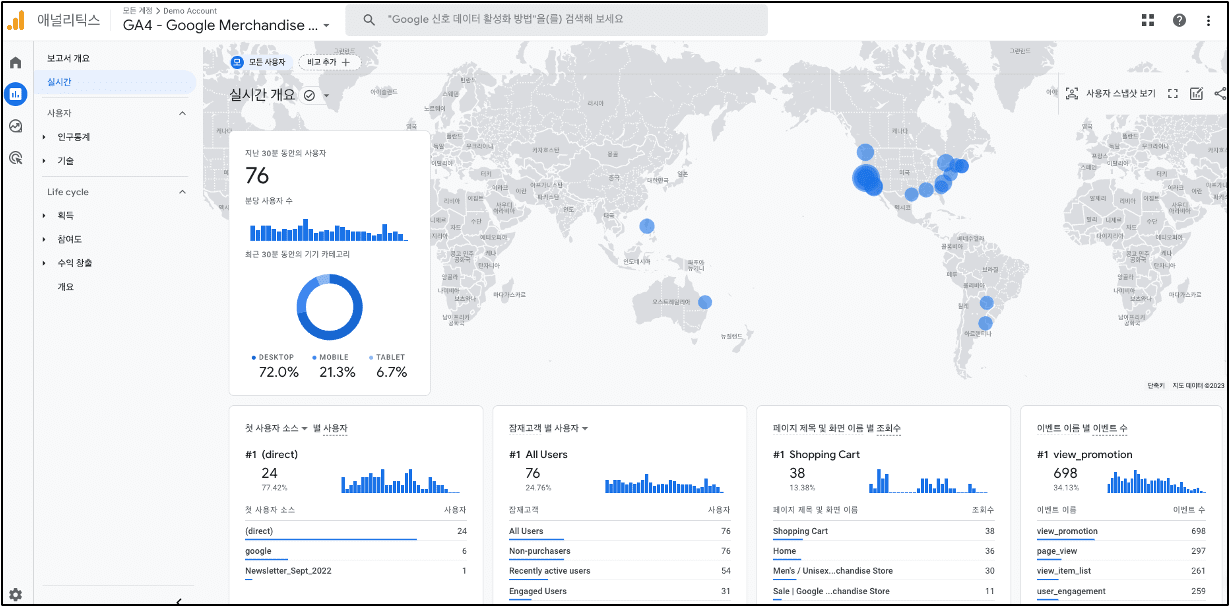Collapse sidebar with bottom chevron
The image size is (1230, 606).
pos(178,600)
